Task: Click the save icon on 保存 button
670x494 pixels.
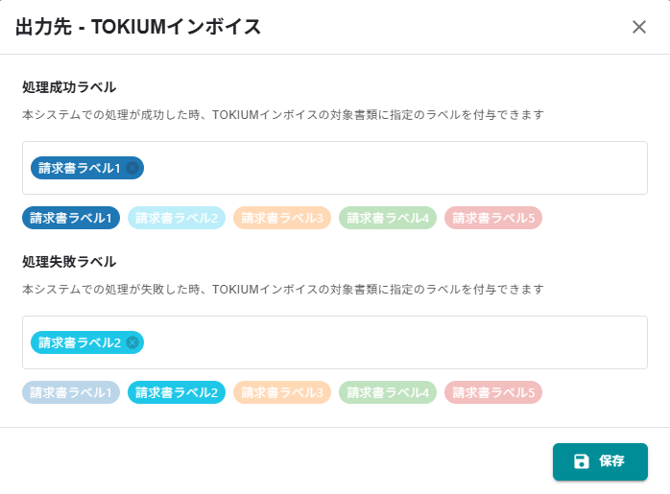Action: pos(581,462)
